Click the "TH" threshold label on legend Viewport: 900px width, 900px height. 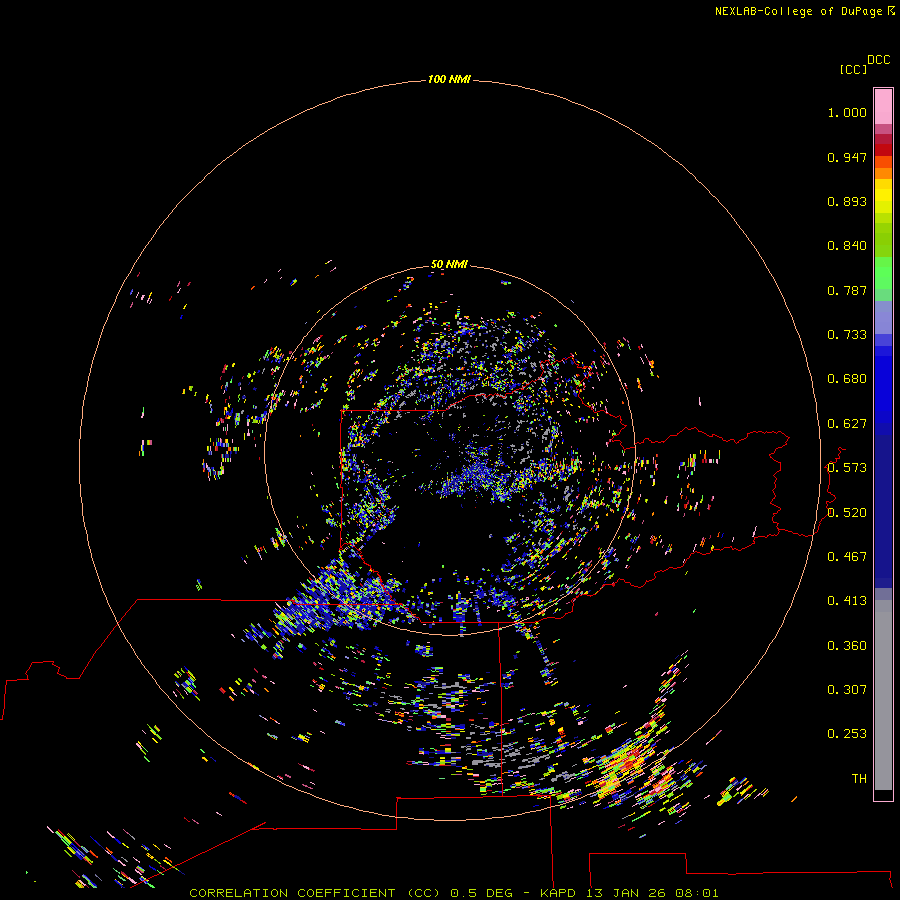[859, 779]
